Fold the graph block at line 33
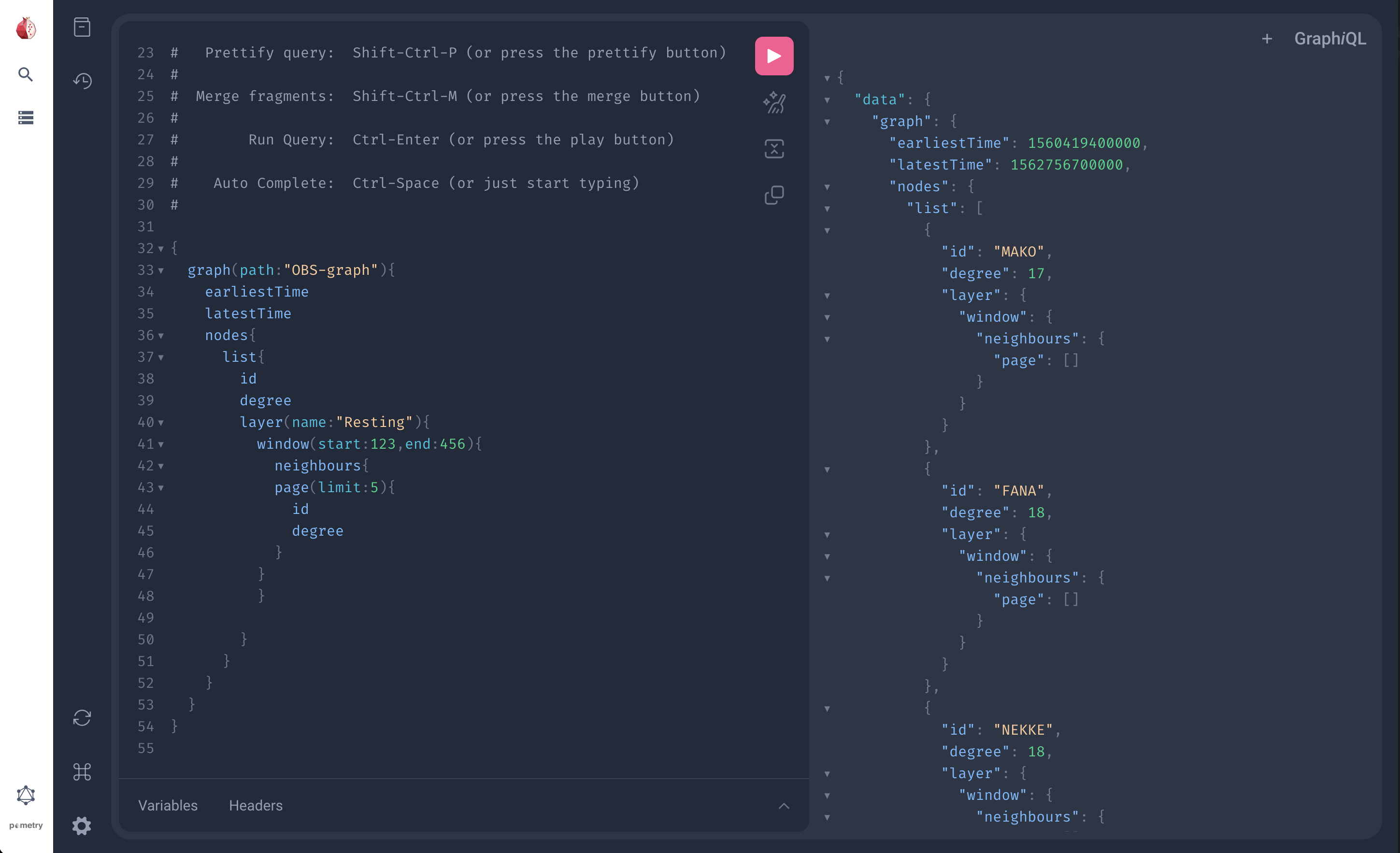 coord(160,270)
